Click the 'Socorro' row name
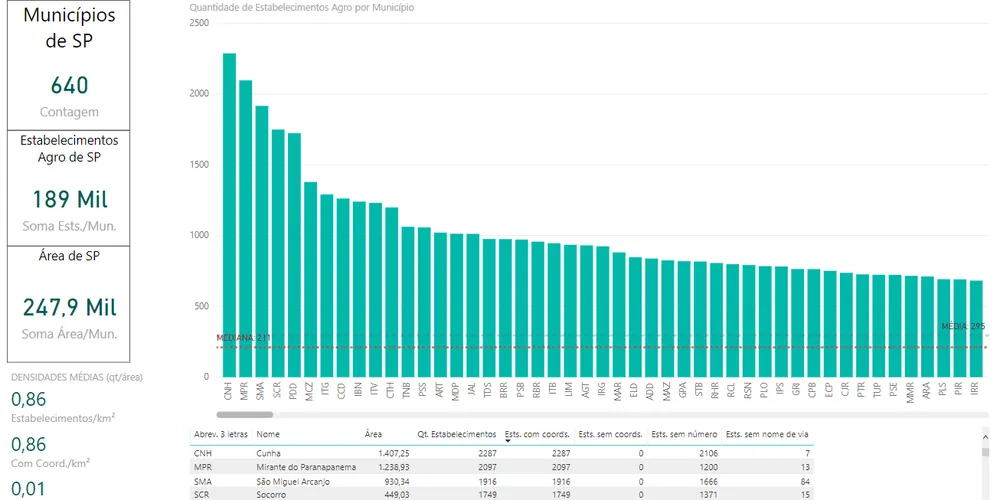1000x500 pixels. click(x=270, y=495)
